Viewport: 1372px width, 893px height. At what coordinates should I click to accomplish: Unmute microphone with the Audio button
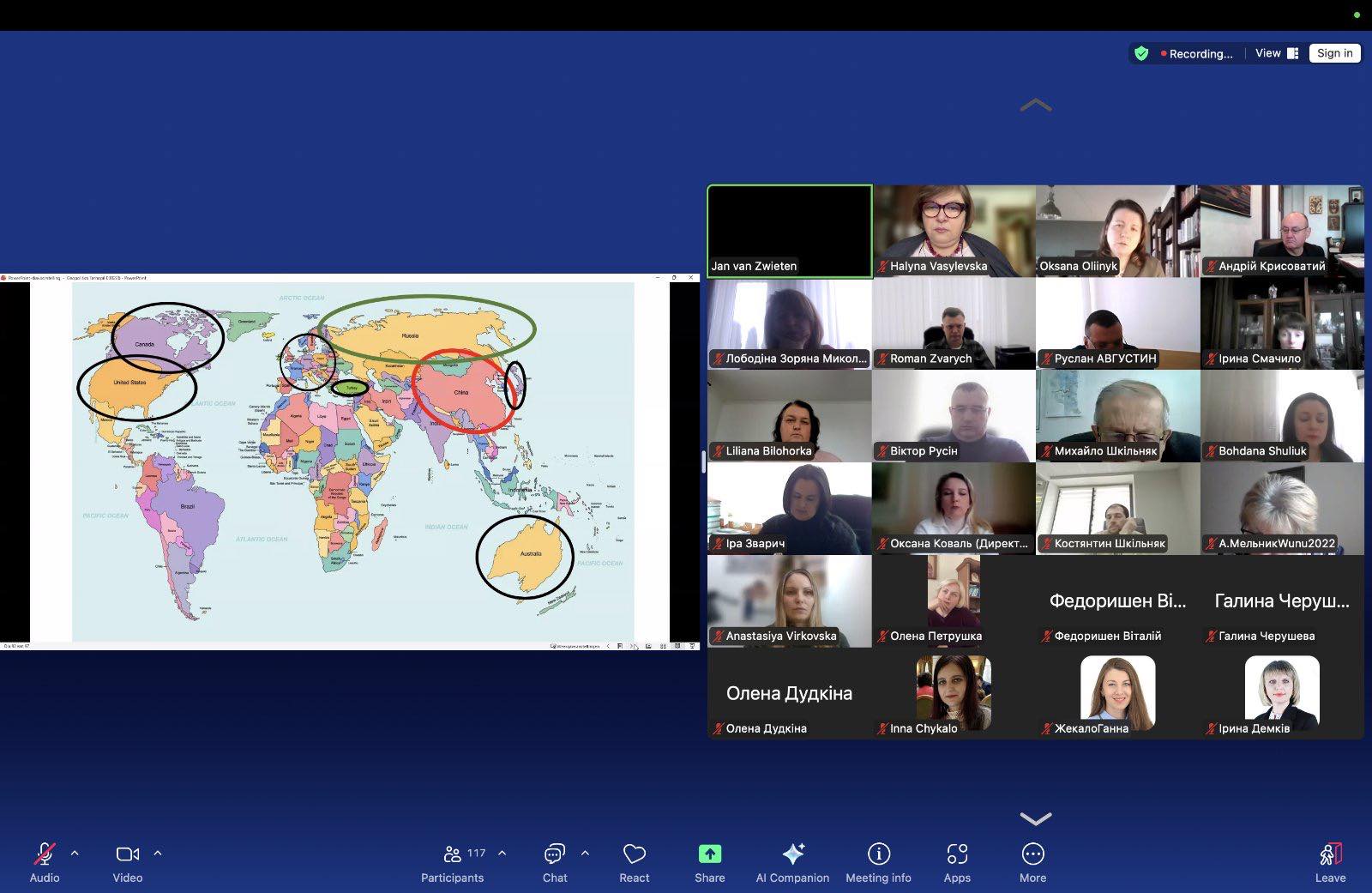pos(45,861)
